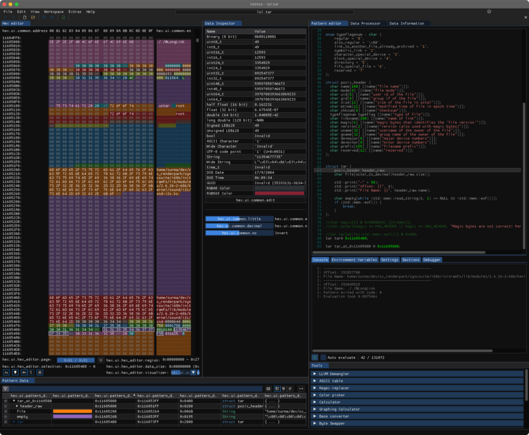This screenshot has height=435, width=529.
Task: Click the filter icon in Pattern Data
Action: (6, 389)
